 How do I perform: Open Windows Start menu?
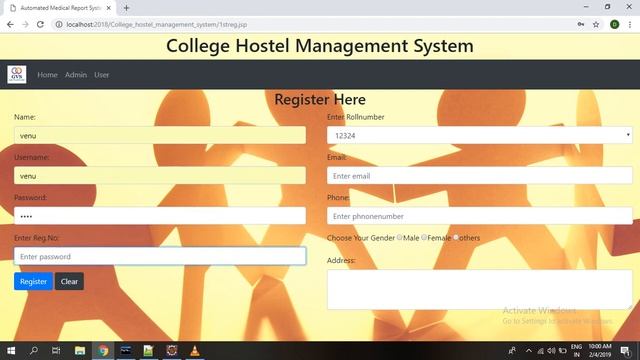(x=11, y=351)
